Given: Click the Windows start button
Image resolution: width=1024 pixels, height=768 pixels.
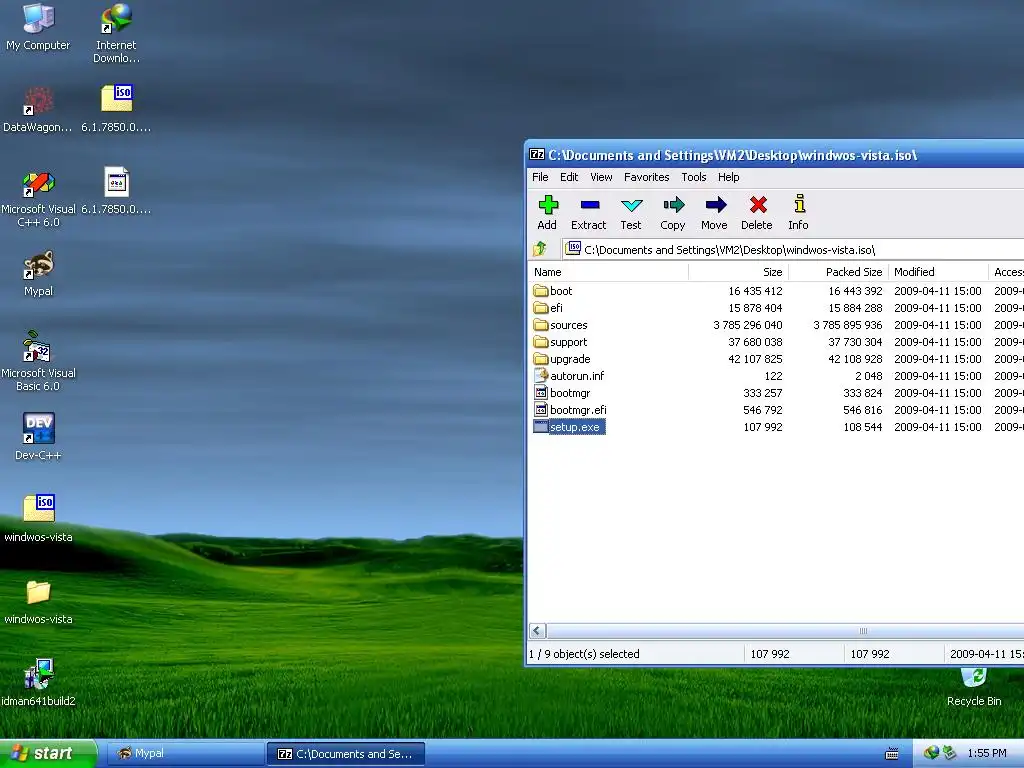Looking at the screenshot, I should (48, 754).
